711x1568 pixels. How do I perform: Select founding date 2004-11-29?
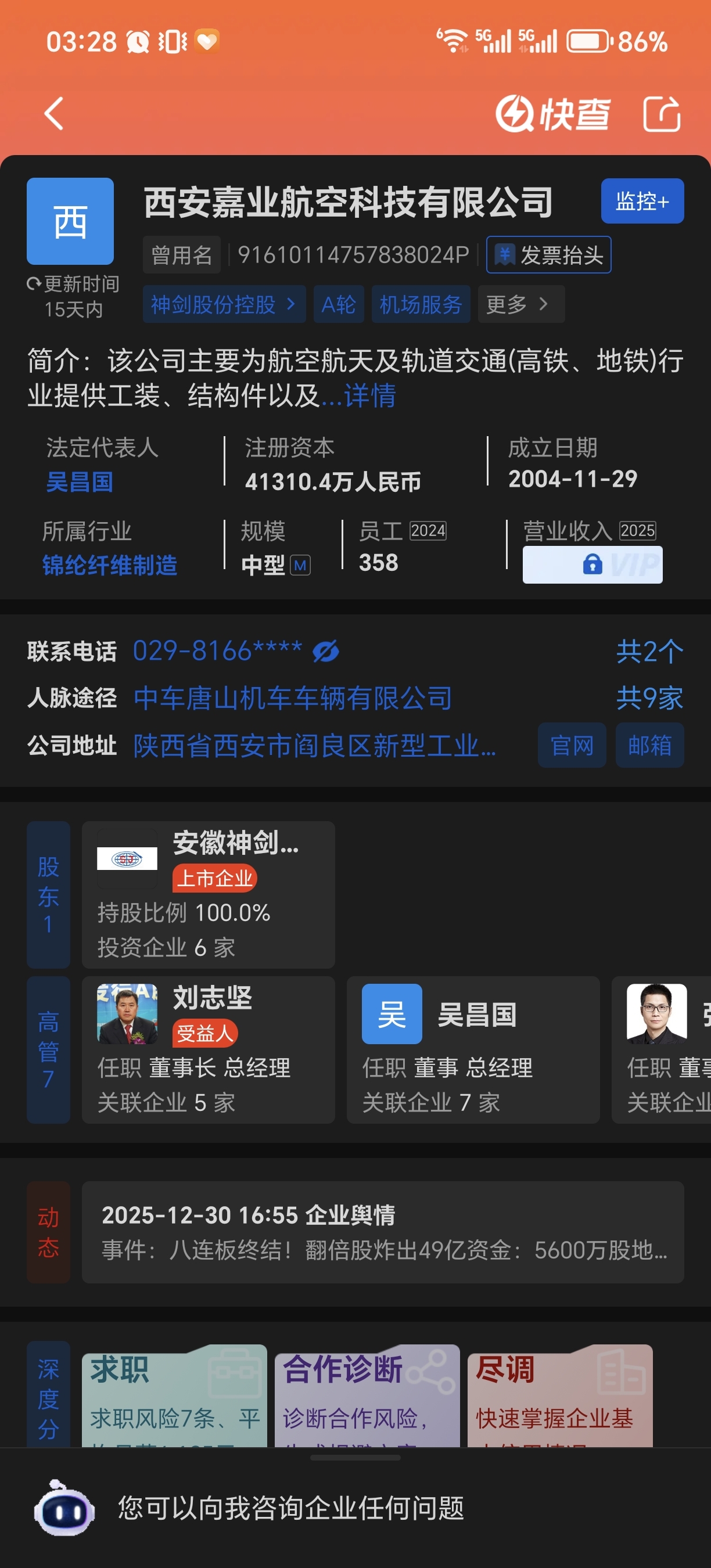click(x=573, y=479)
